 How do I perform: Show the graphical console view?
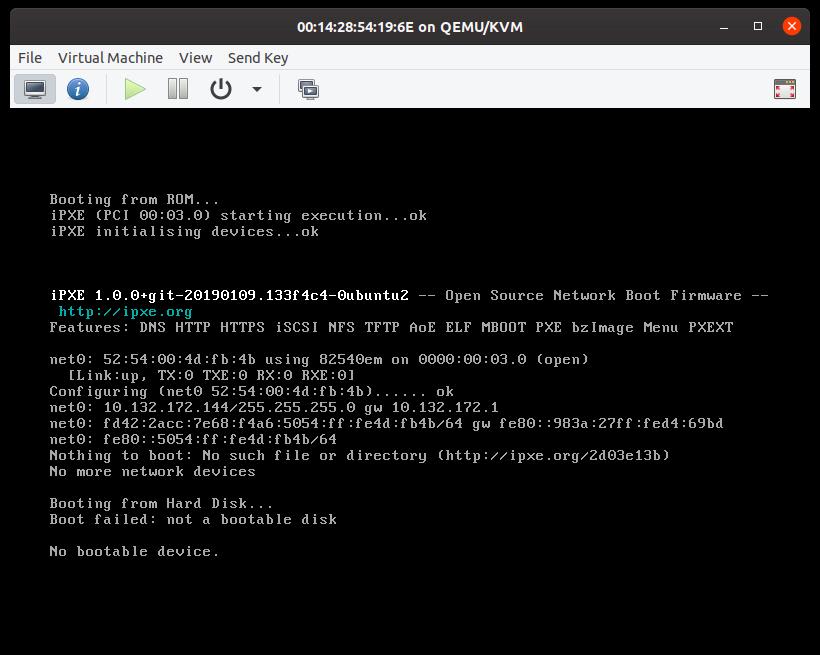[35, 89]
